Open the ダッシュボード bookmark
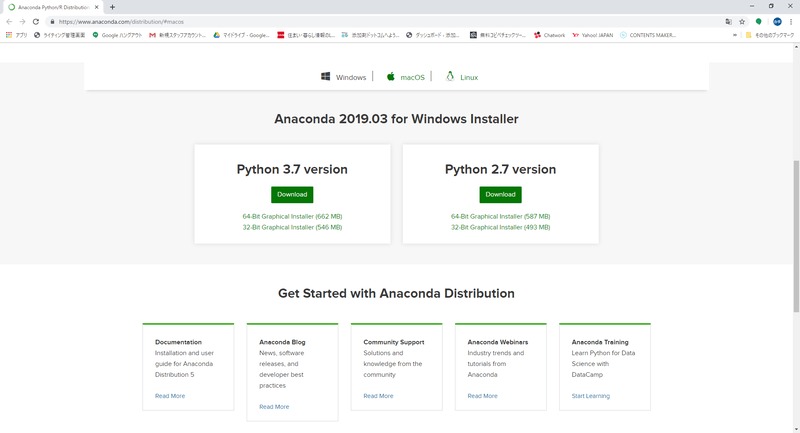 click(x=433, y=35)
